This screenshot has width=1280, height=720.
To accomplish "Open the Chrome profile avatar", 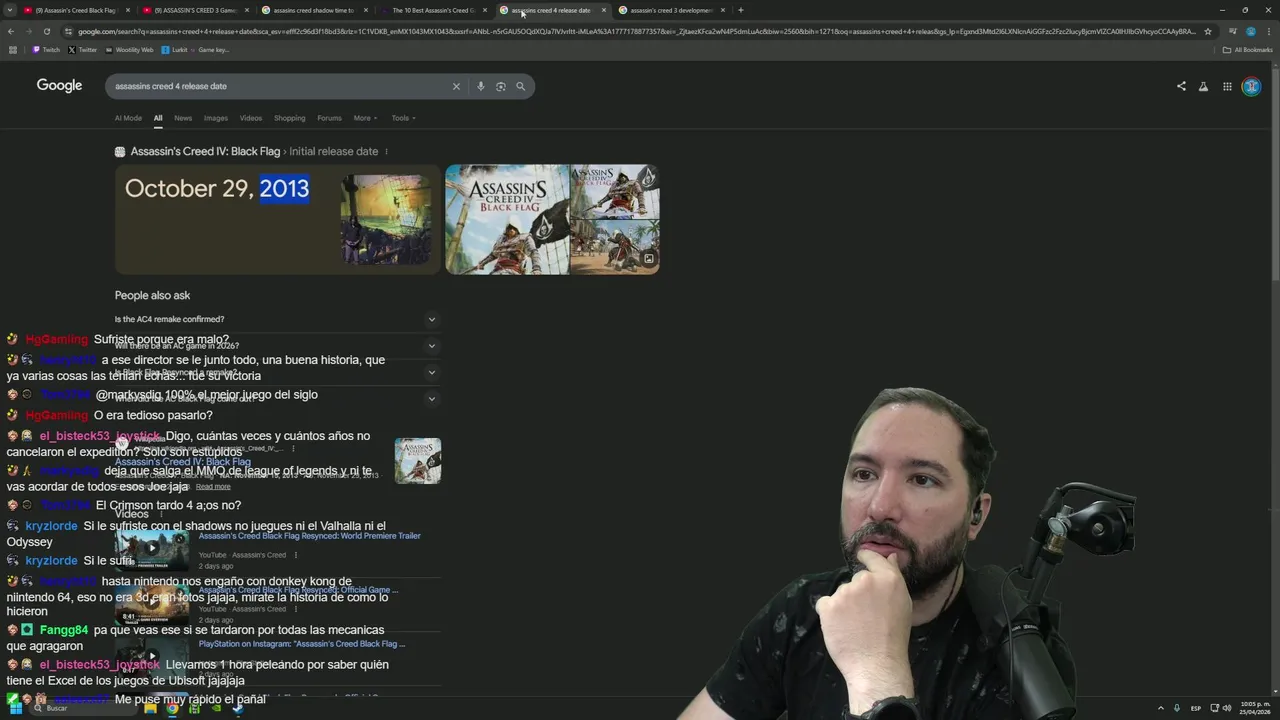I will [x=1250, y=31].
